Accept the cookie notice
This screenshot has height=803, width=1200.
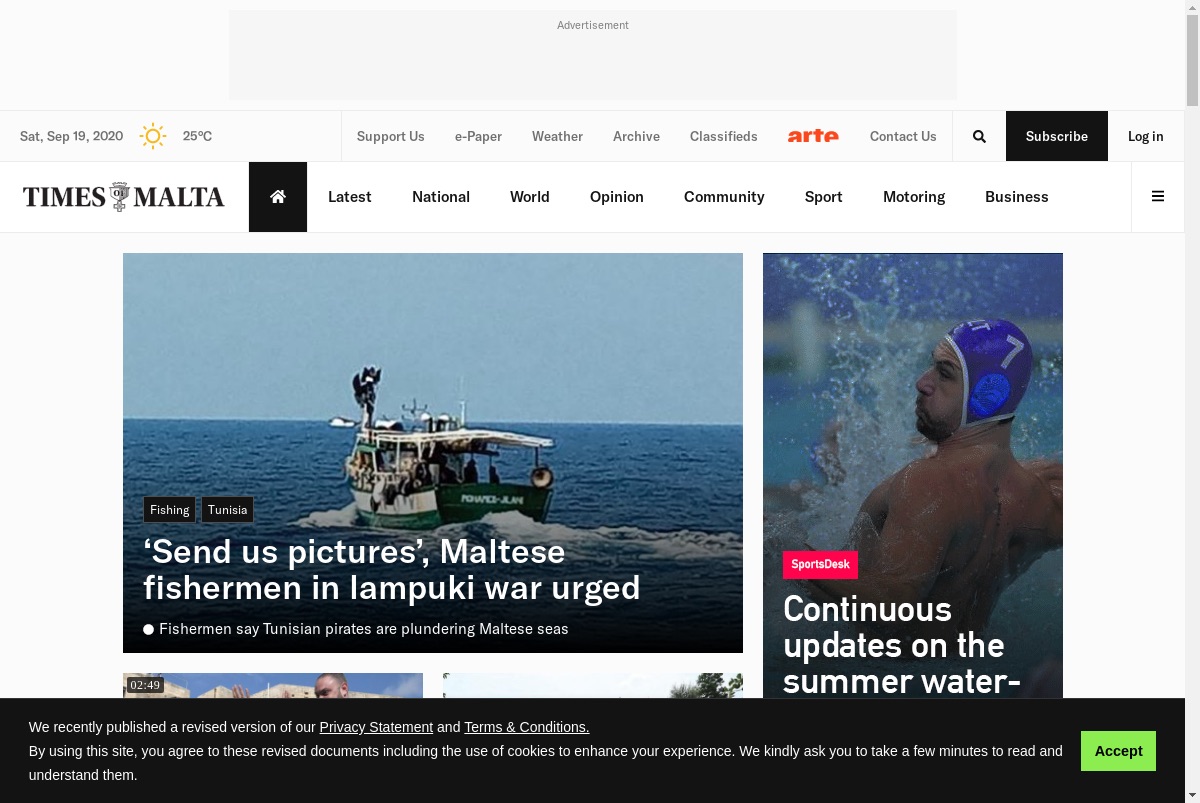click(x=1118, y=751)
